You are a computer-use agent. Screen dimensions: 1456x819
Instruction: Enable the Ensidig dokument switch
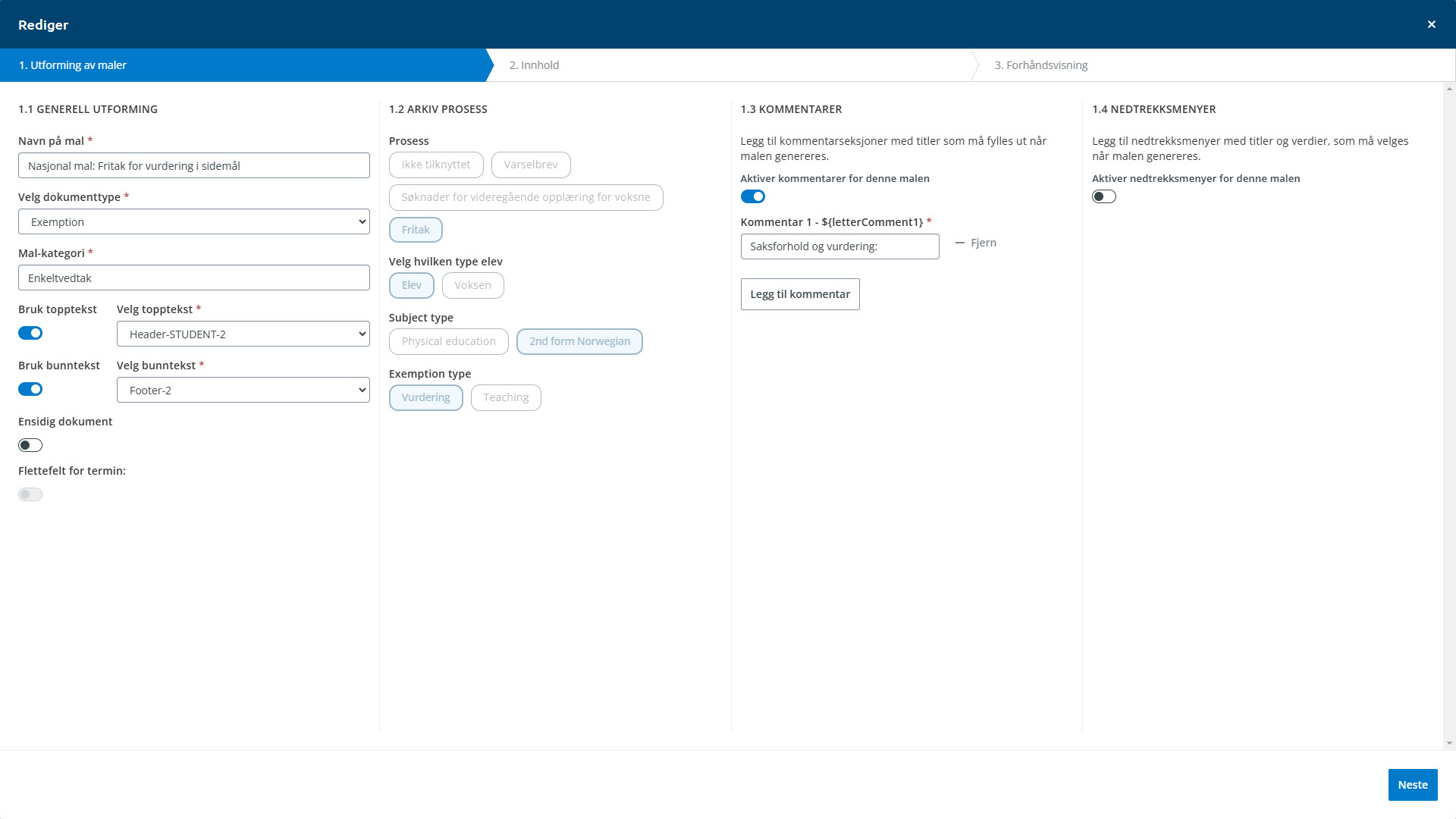tap(30, 445)
